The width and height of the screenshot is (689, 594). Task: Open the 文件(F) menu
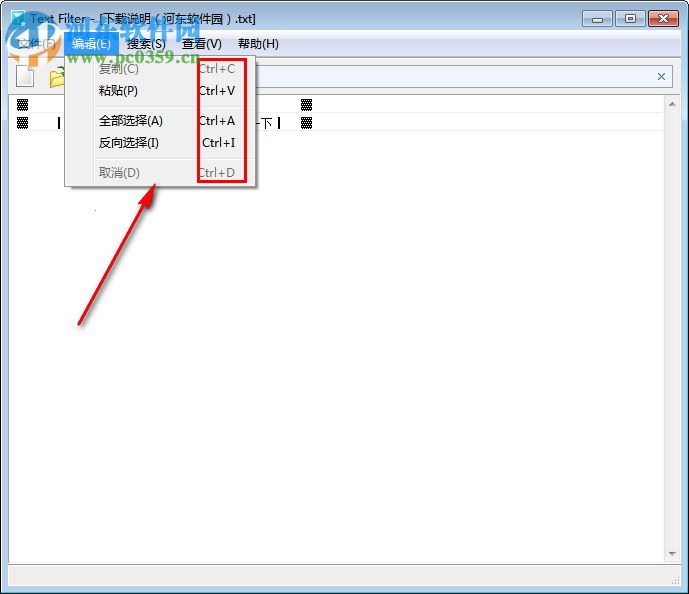(36, 43)
